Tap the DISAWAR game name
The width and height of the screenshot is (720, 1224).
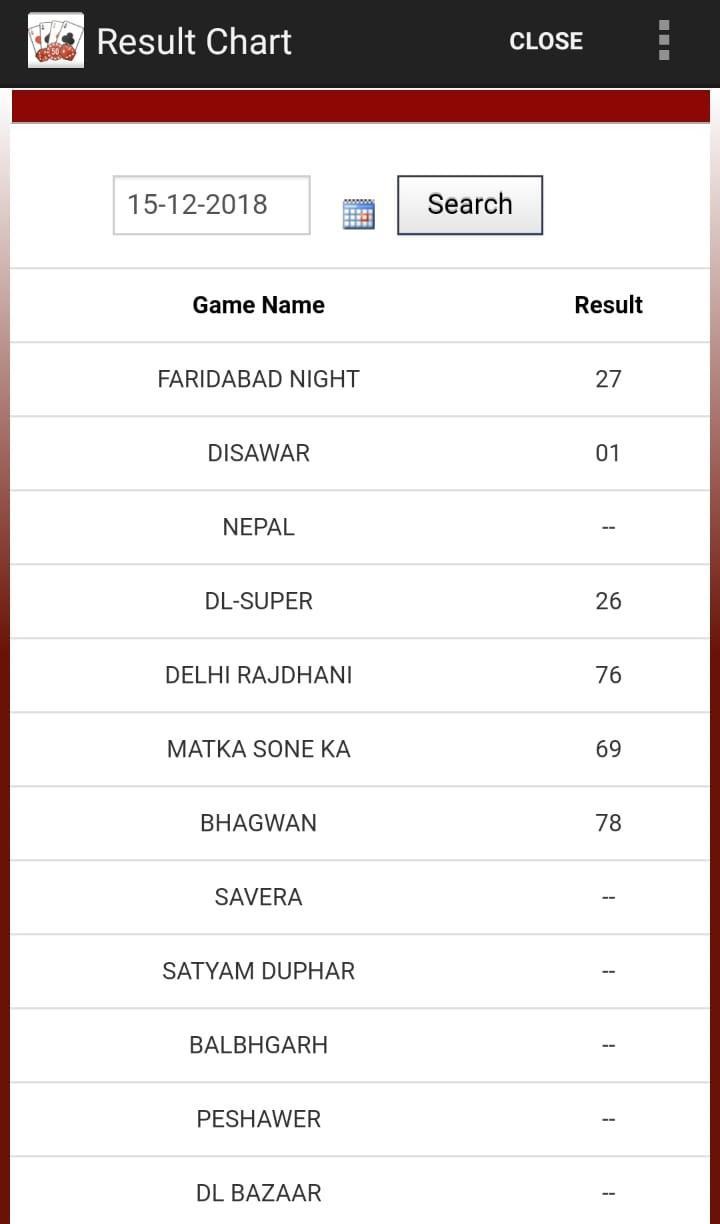point(258,453)
